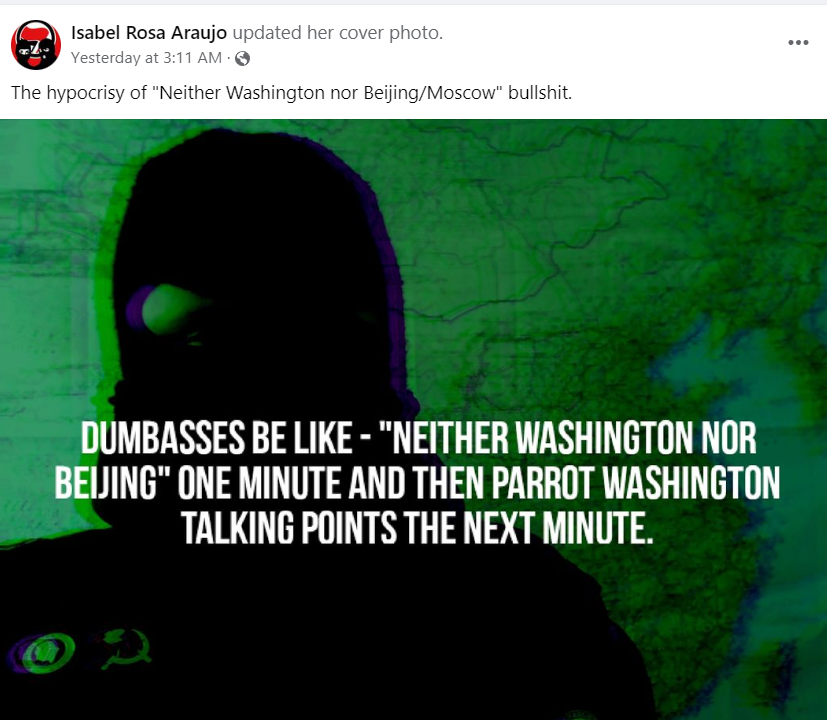Click the word 'Washington' in the post caption
Screen dimensions: 827x720
pyautogui.click(x=276, y=93)
